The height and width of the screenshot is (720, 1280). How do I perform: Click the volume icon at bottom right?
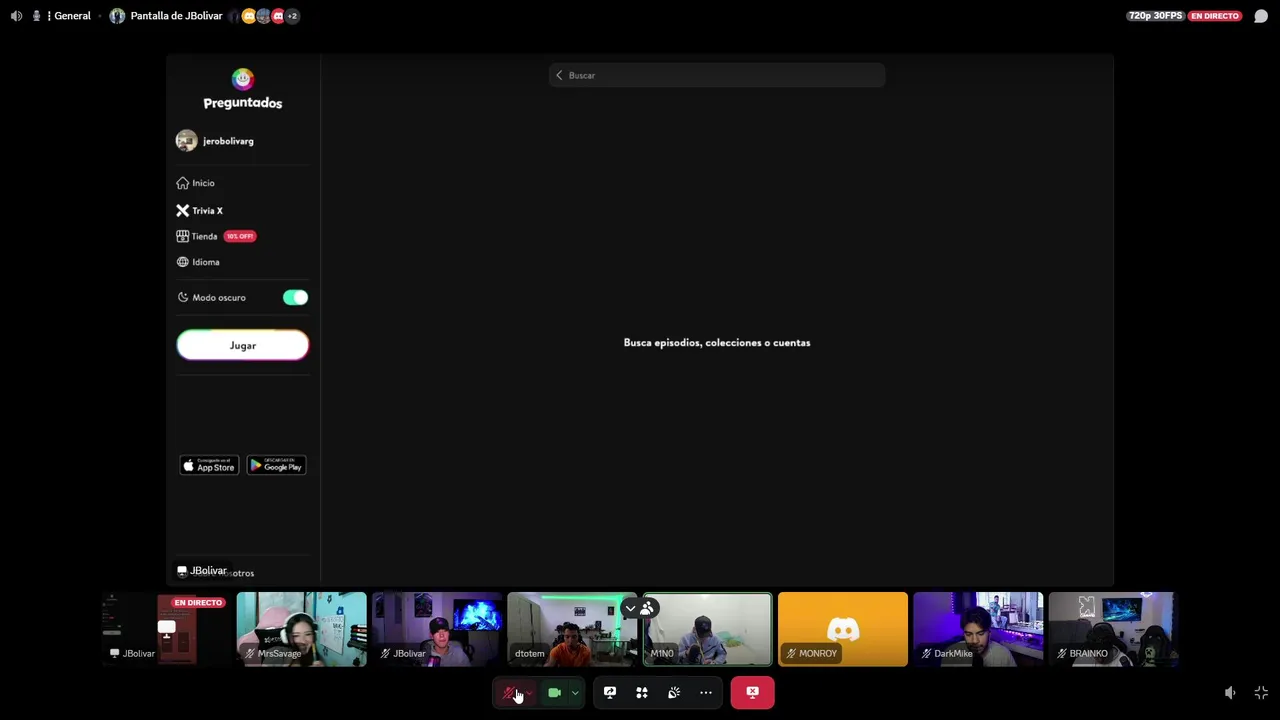(x=1230, y=693)
